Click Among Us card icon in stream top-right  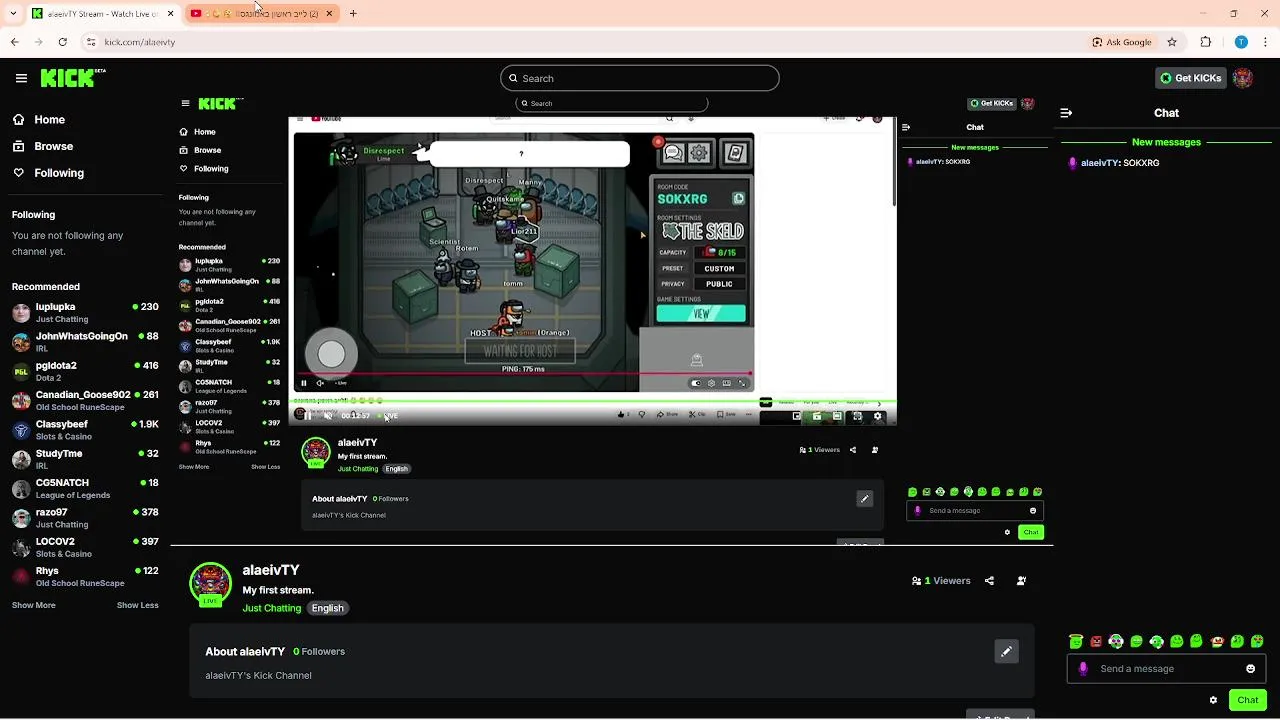tap(735, 153)
